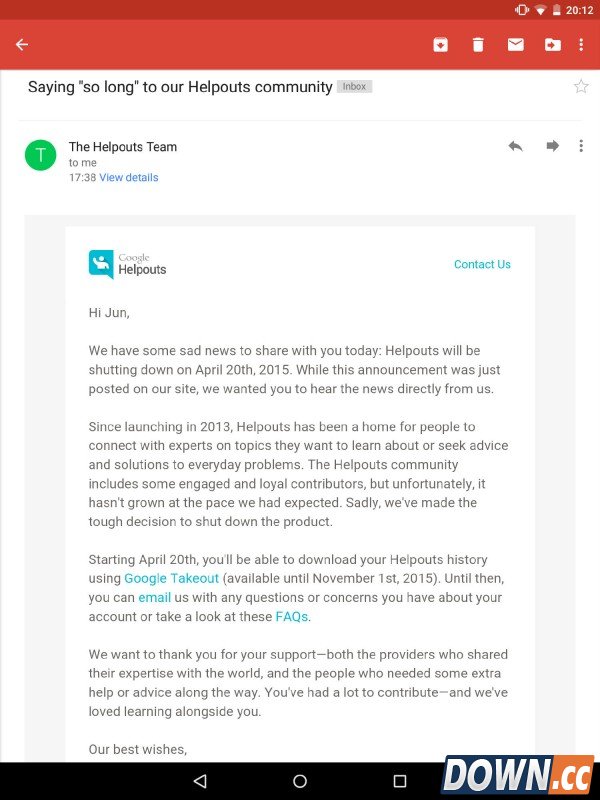The height and width of the screenshot is (800, 600).
Task: Open the FAQs link
Action: [x=291, y=617]
